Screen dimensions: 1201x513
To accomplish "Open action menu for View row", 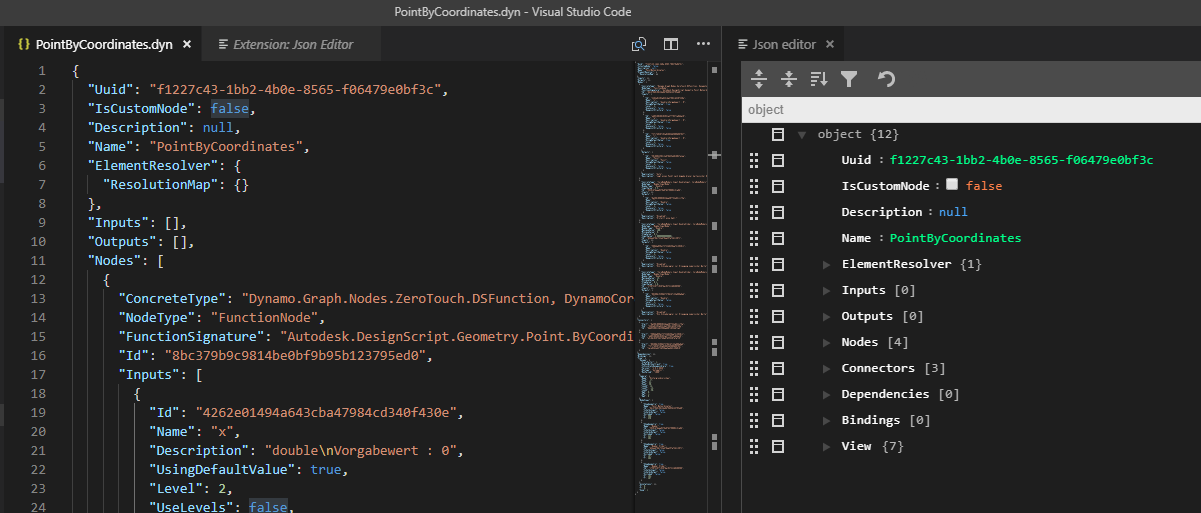I will (778, 446).
